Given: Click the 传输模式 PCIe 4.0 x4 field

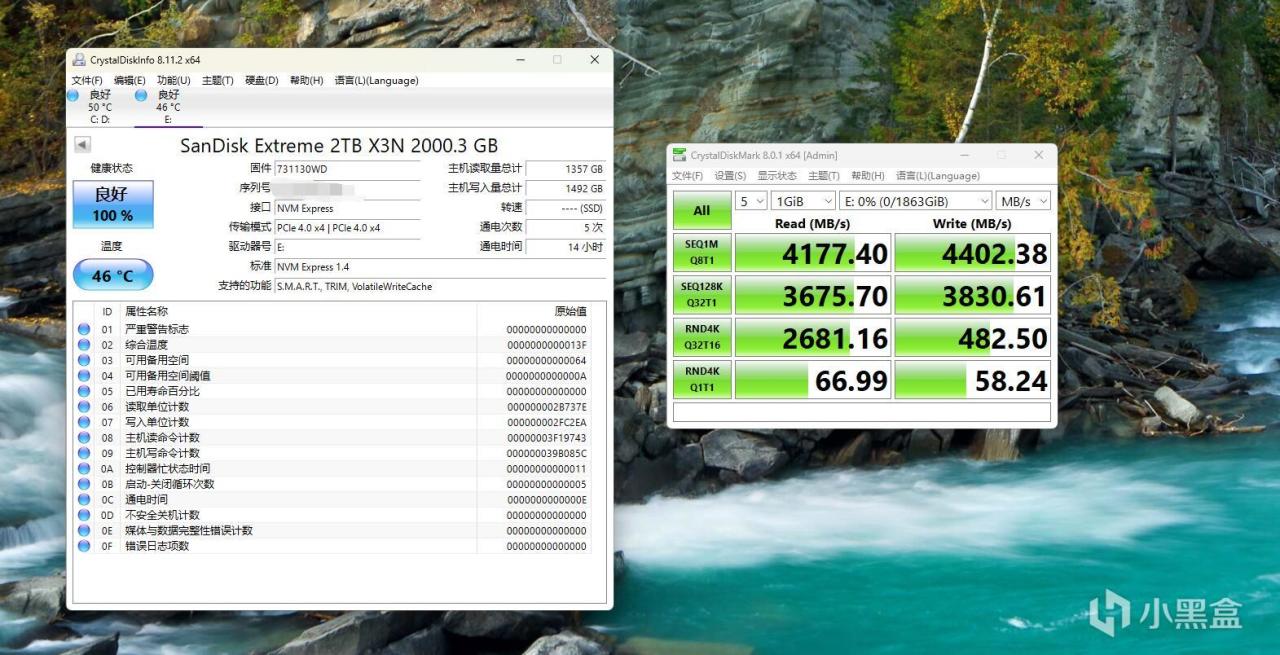Looking at the screenshot, I should [347, 228].
